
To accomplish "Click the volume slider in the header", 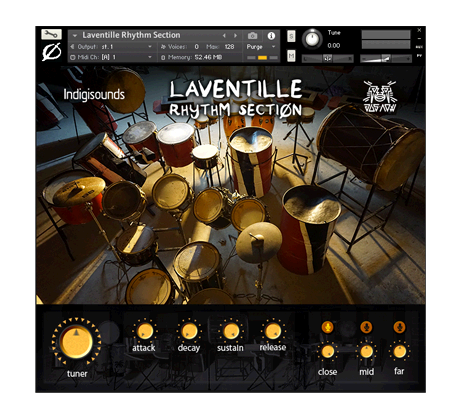I will 386,59.
